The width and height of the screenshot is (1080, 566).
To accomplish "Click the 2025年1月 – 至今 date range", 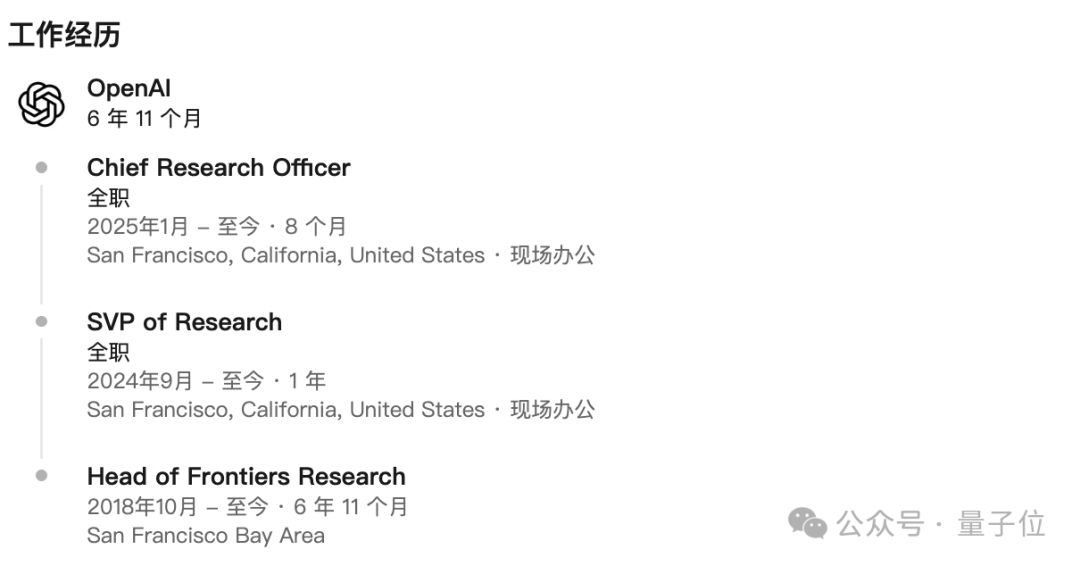I will pos(174,226).
